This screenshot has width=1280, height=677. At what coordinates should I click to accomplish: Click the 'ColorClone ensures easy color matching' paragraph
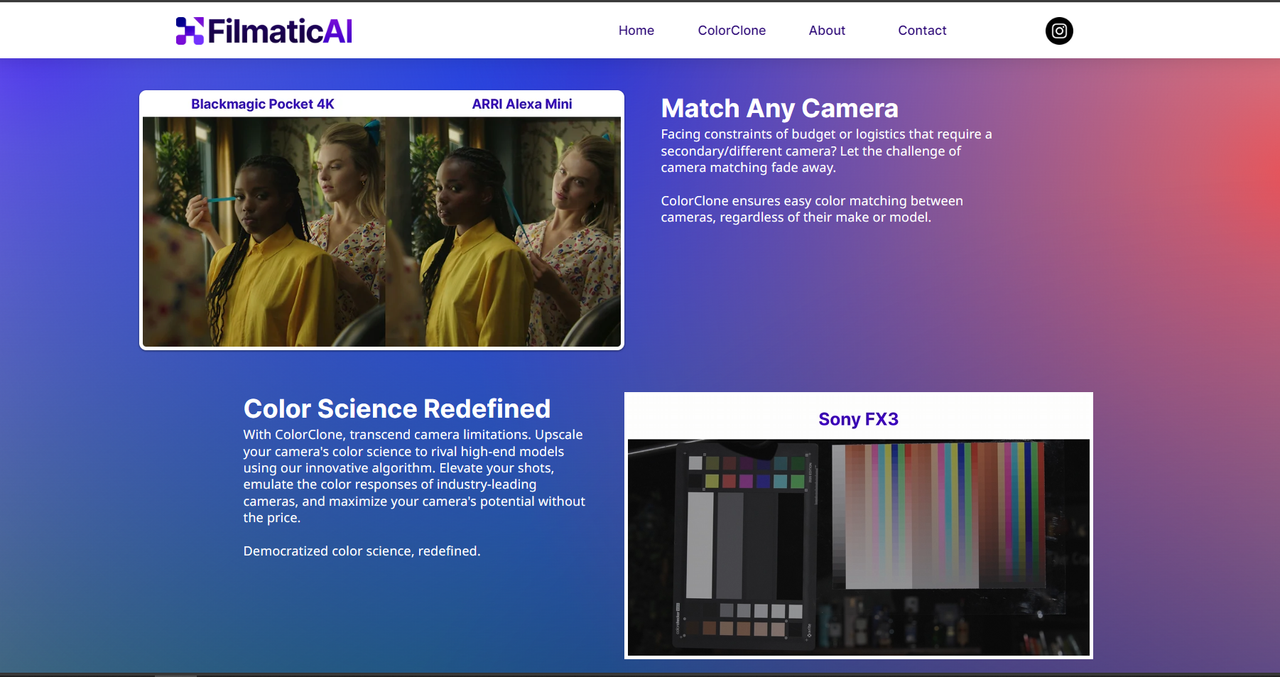tap(812, 209)
